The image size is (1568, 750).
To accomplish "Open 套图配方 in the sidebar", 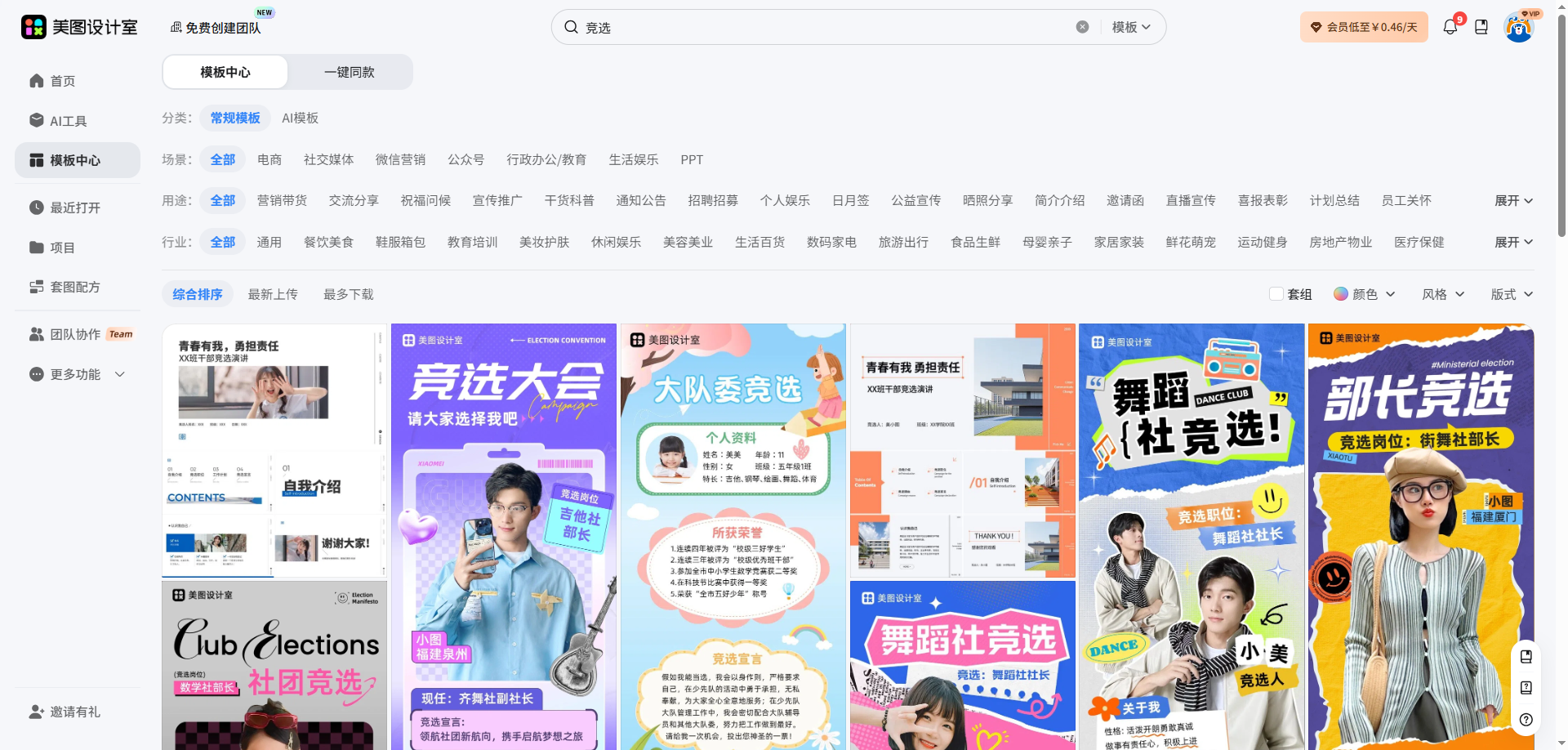I will pos(74,287).
